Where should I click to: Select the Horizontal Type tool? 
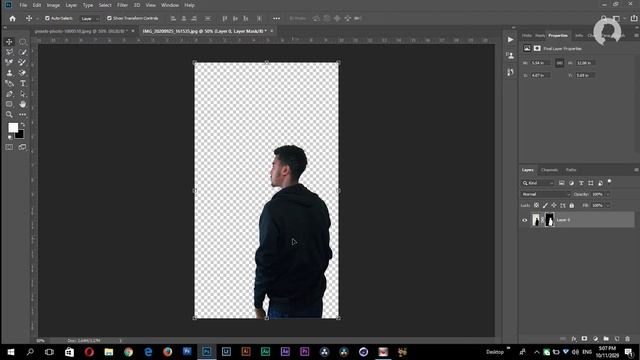click(x=22, y=83)
